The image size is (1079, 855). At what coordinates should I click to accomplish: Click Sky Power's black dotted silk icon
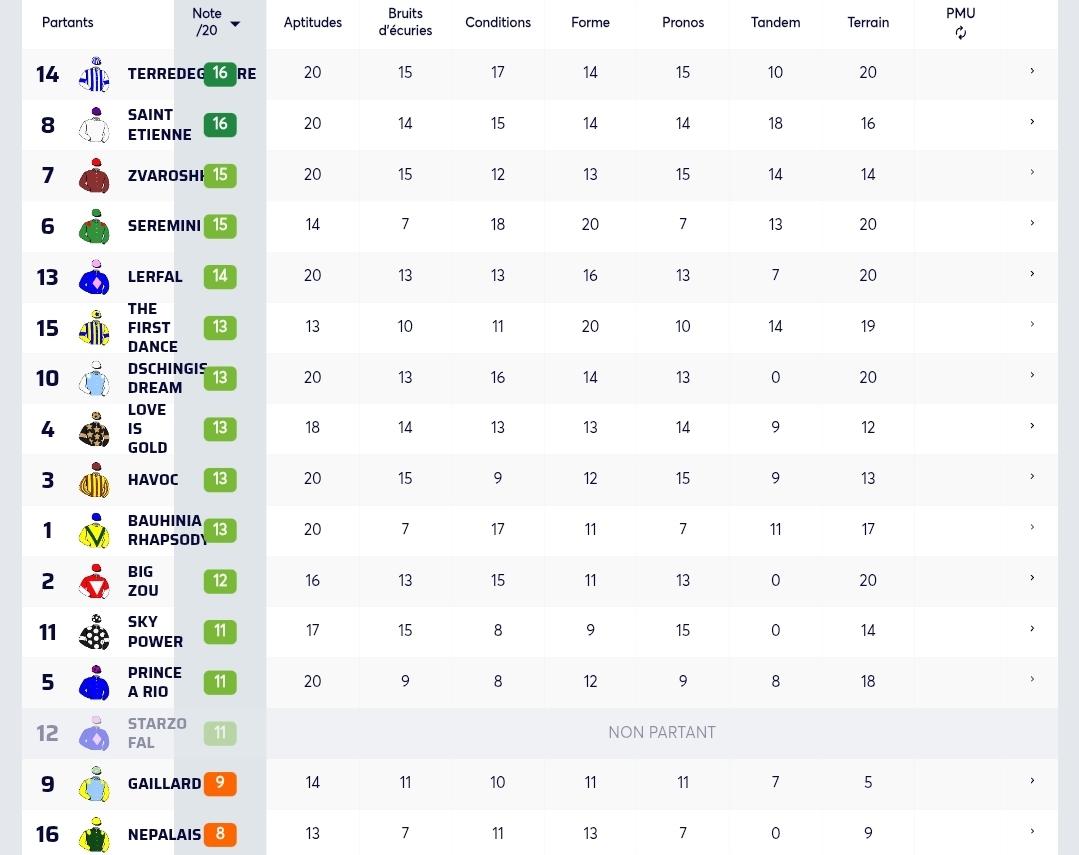pyautogui.click(x=94, y=632)
